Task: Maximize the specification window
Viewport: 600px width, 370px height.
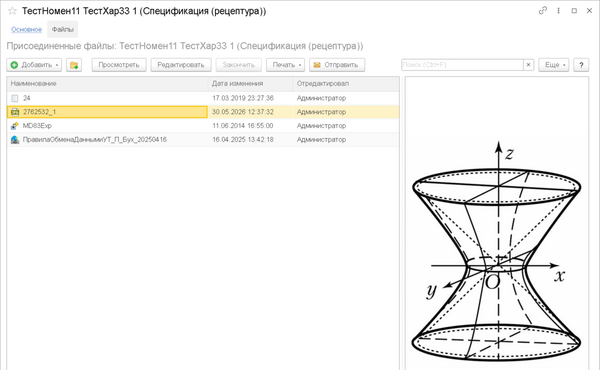Action: (x=574, y=11)
